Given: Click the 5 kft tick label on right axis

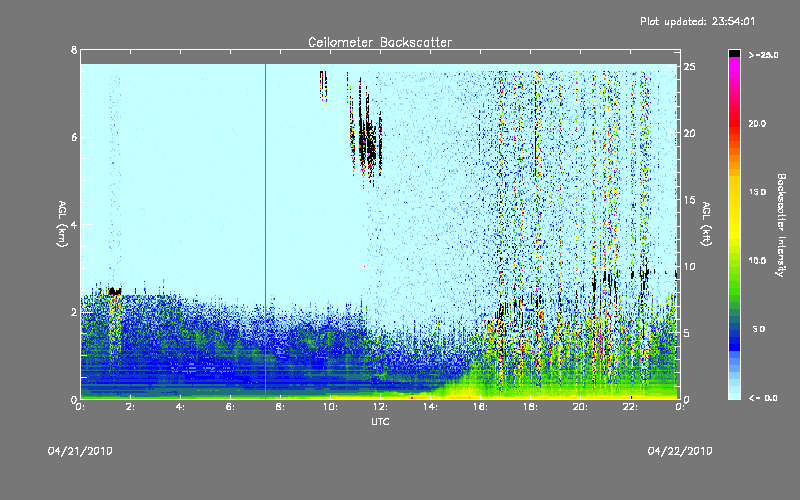Looking at the screenshot, I should [x=687, y=333].
